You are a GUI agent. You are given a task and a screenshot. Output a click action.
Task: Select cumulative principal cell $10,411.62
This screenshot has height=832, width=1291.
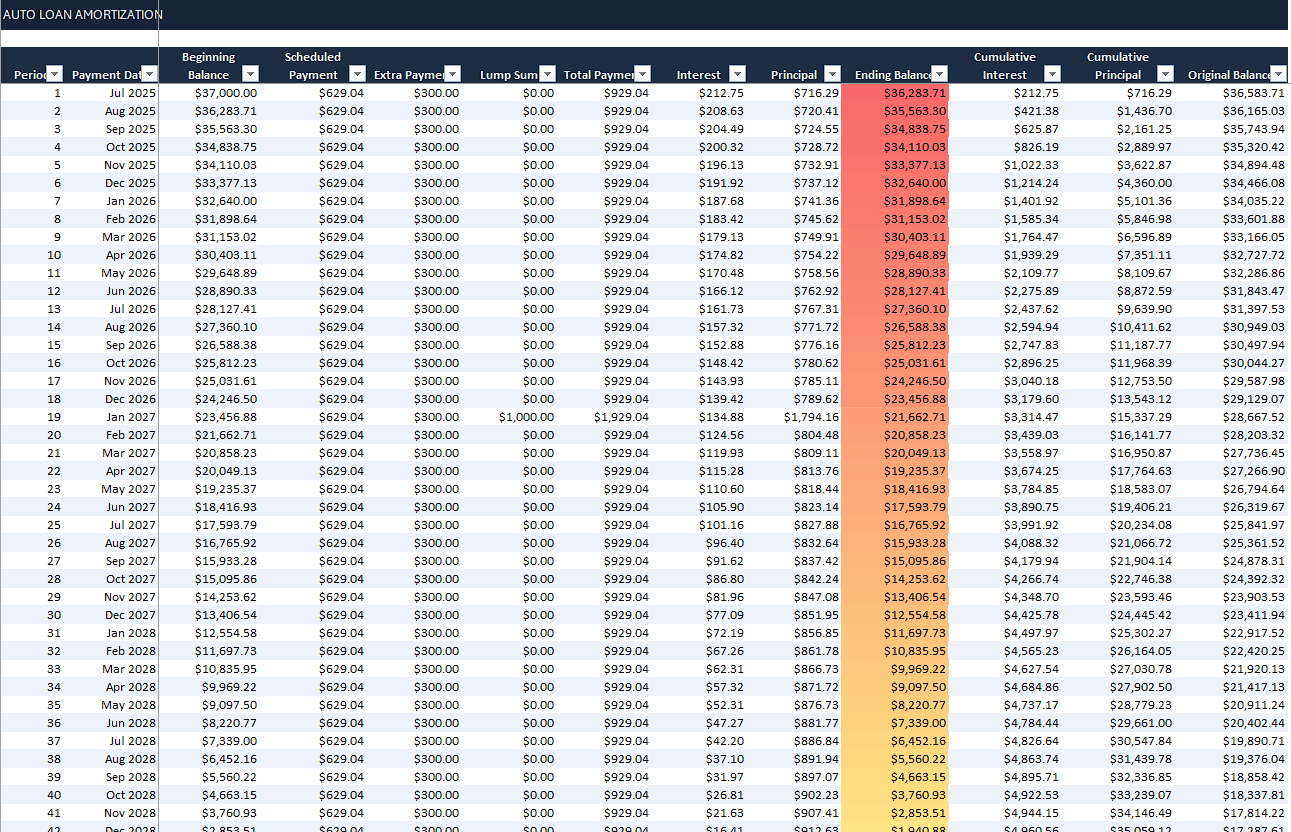(x=1117, y=327)
